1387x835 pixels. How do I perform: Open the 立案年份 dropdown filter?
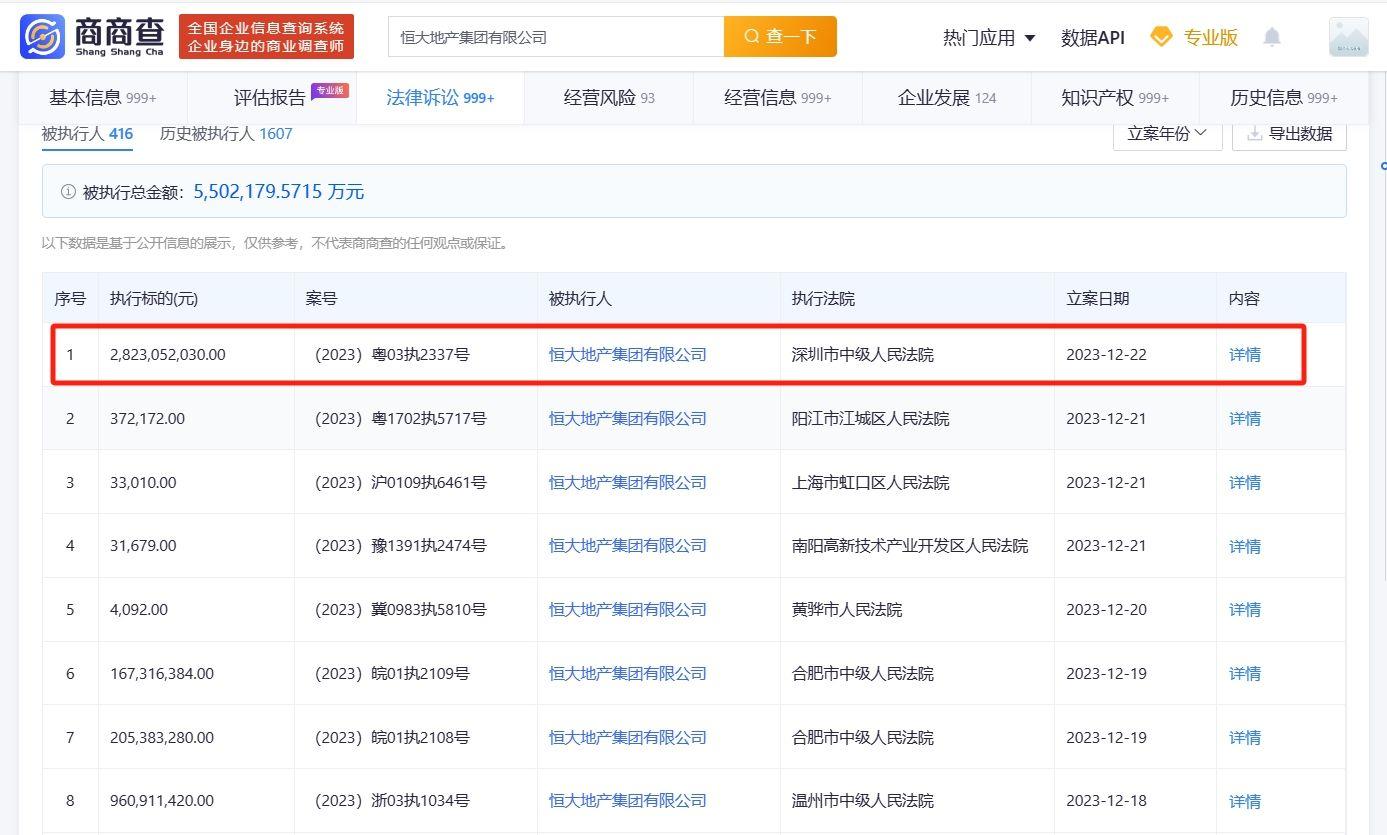pyautogui.click(x=1168, y=133)
